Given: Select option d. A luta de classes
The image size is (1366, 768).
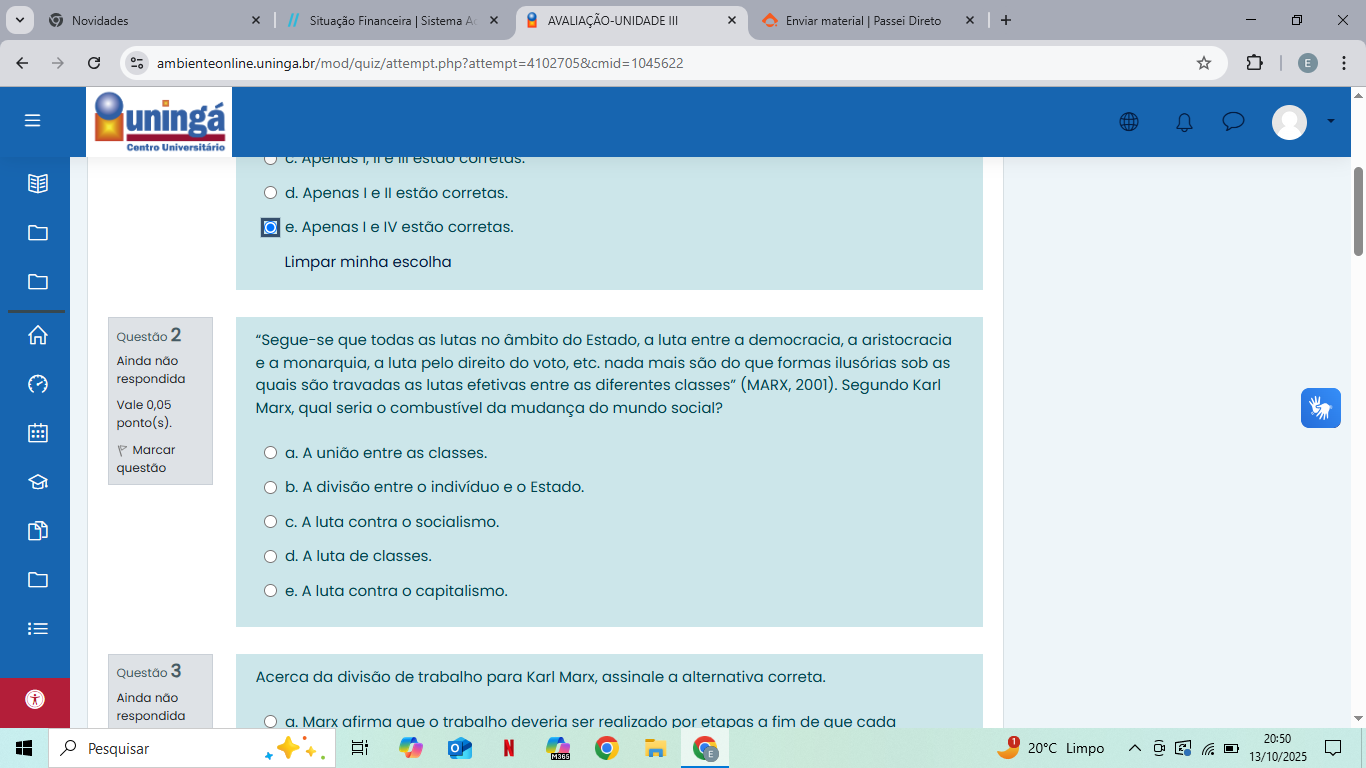Looking at the screenshot, I should pos(270,556).
